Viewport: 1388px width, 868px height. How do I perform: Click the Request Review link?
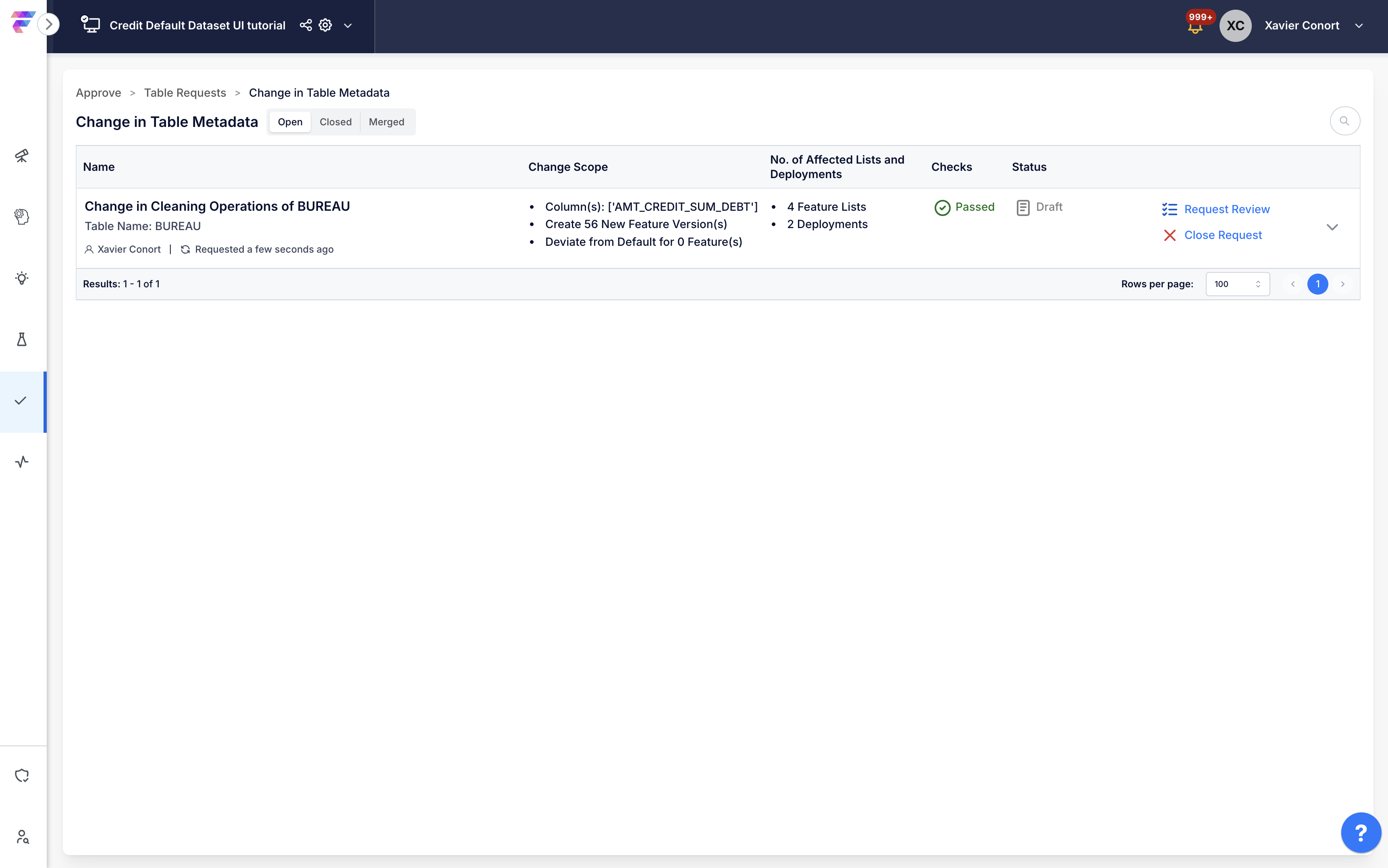1226,210
